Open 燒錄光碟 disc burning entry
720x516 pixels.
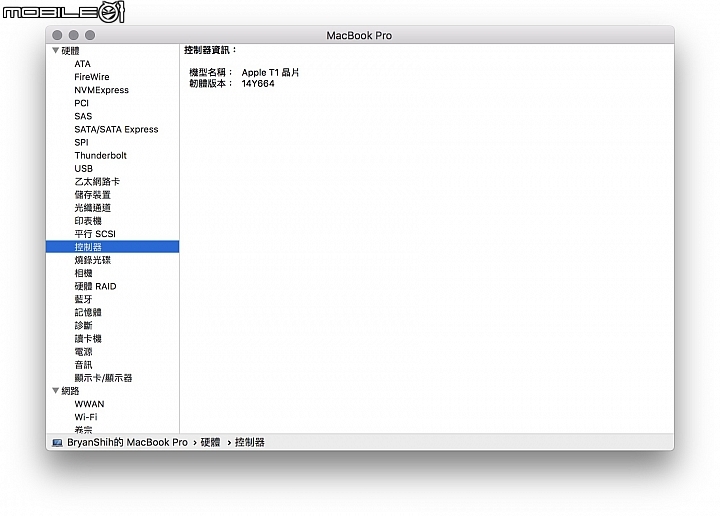tap(92, 260)
